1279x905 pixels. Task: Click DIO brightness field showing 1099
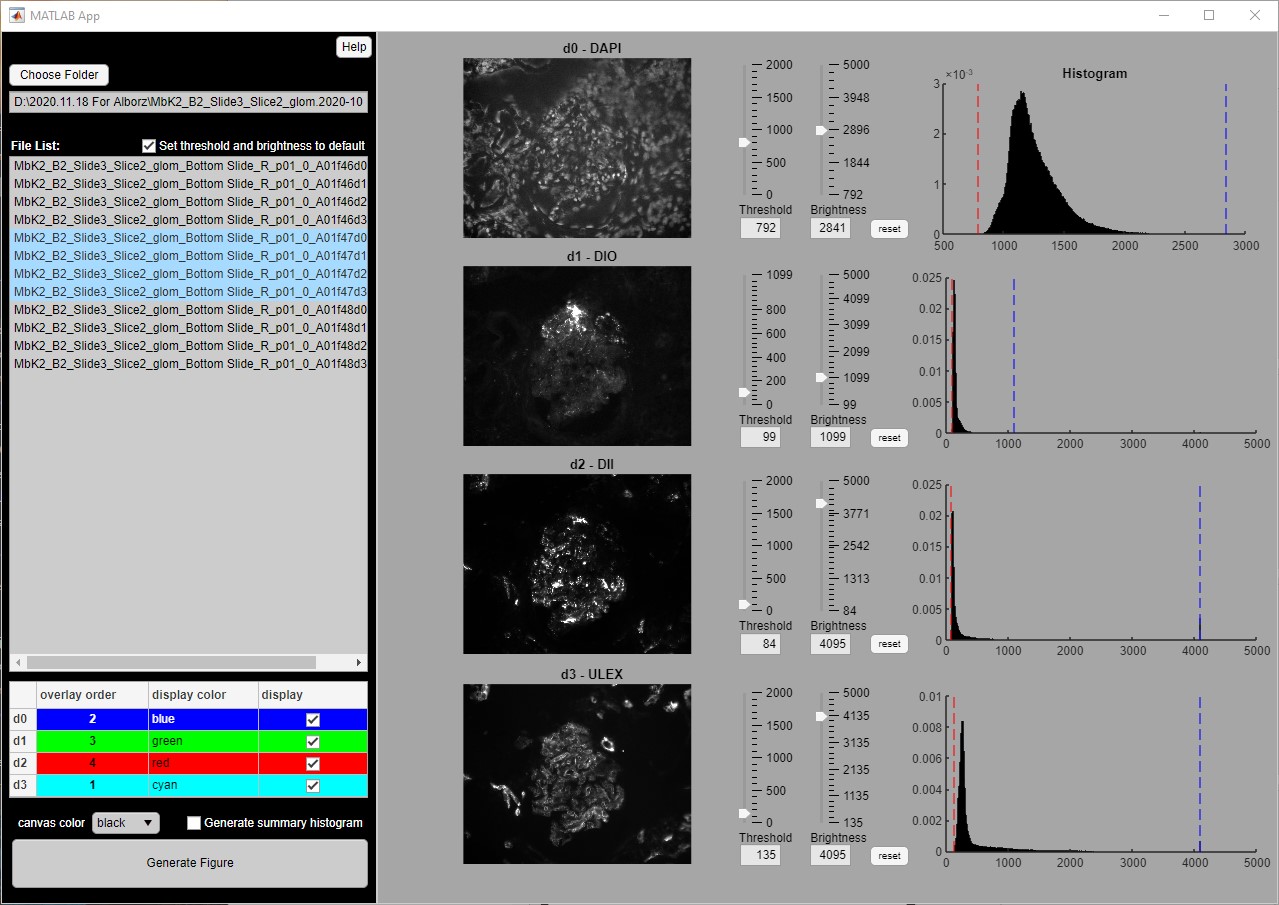(x=831, y=437)
